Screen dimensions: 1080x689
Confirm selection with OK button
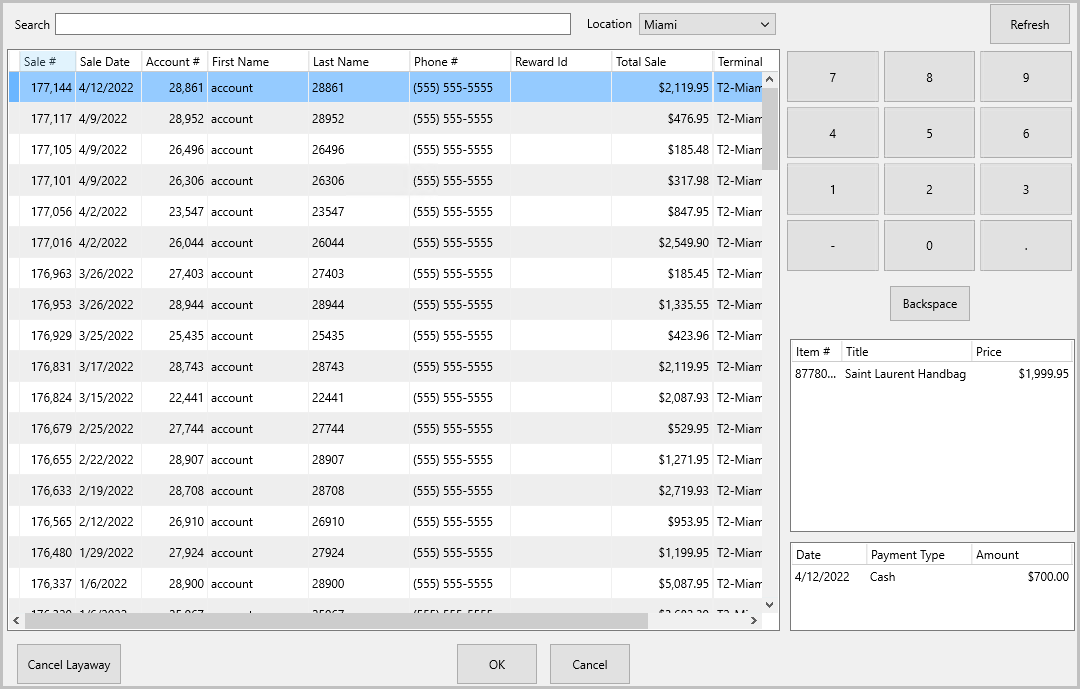(x=497, y=665)
